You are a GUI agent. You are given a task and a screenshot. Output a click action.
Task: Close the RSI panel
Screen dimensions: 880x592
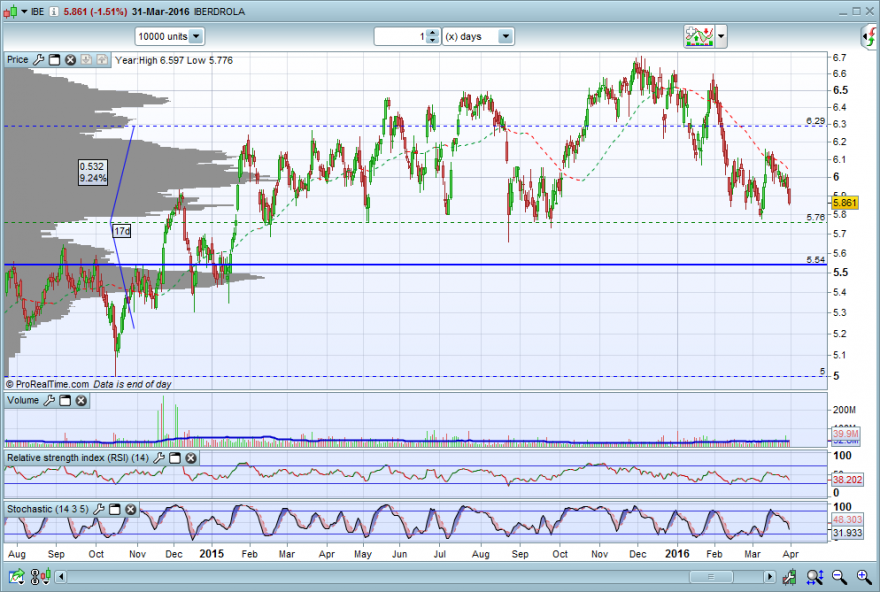(191, 458)
